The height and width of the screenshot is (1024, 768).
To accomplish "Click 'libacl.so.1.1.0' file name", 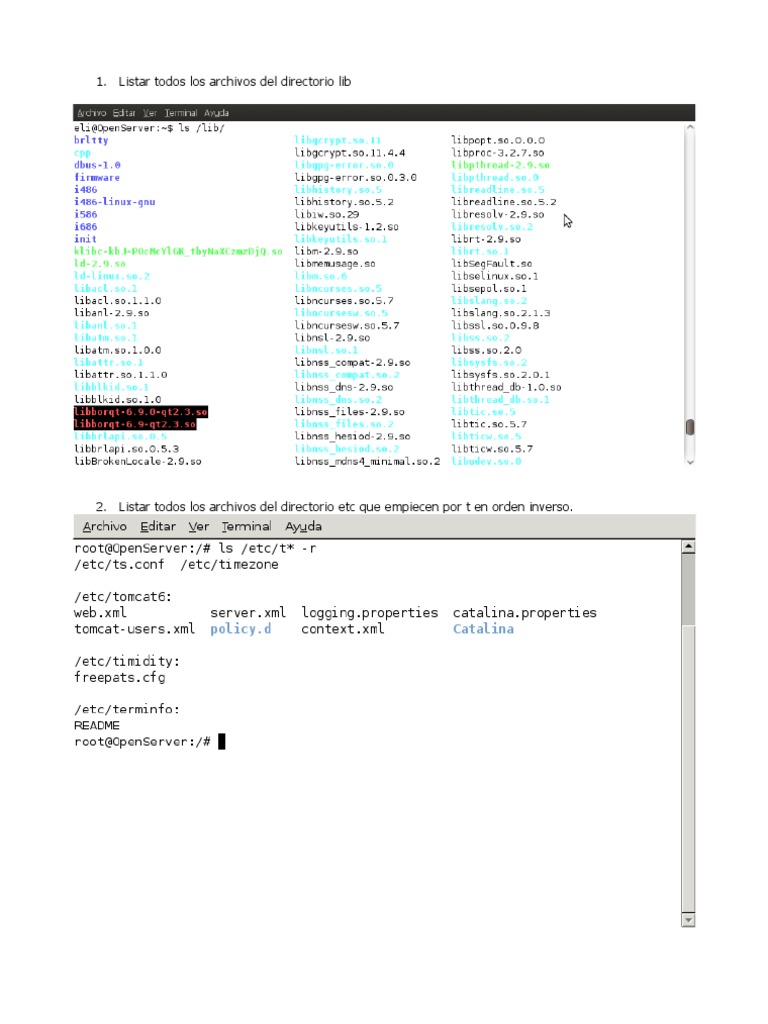I will pyautogui.click(x=118, y=301).
